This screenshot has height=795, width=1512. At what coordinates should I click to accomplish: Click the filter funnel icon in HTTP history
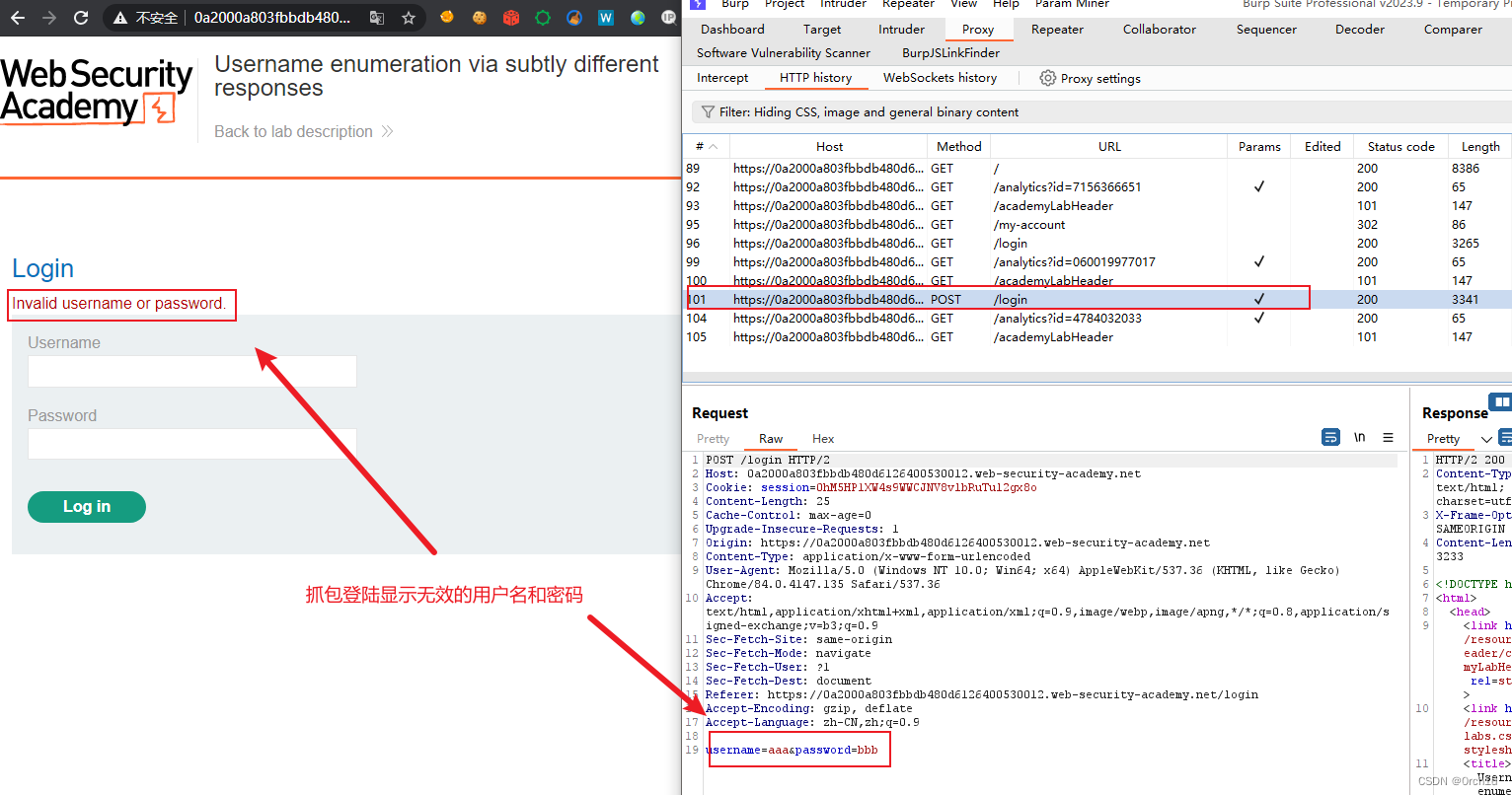[x=708, y=112]
